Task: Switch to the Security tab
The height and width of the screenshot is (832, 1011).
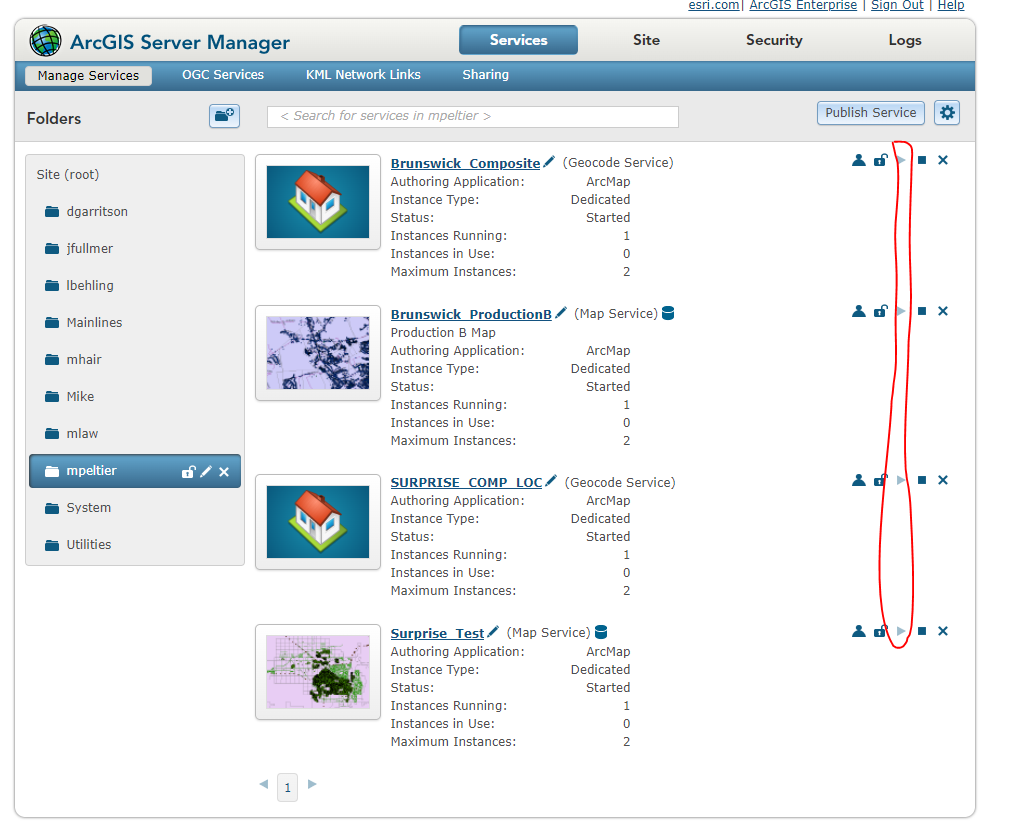Action: (774, 40)
